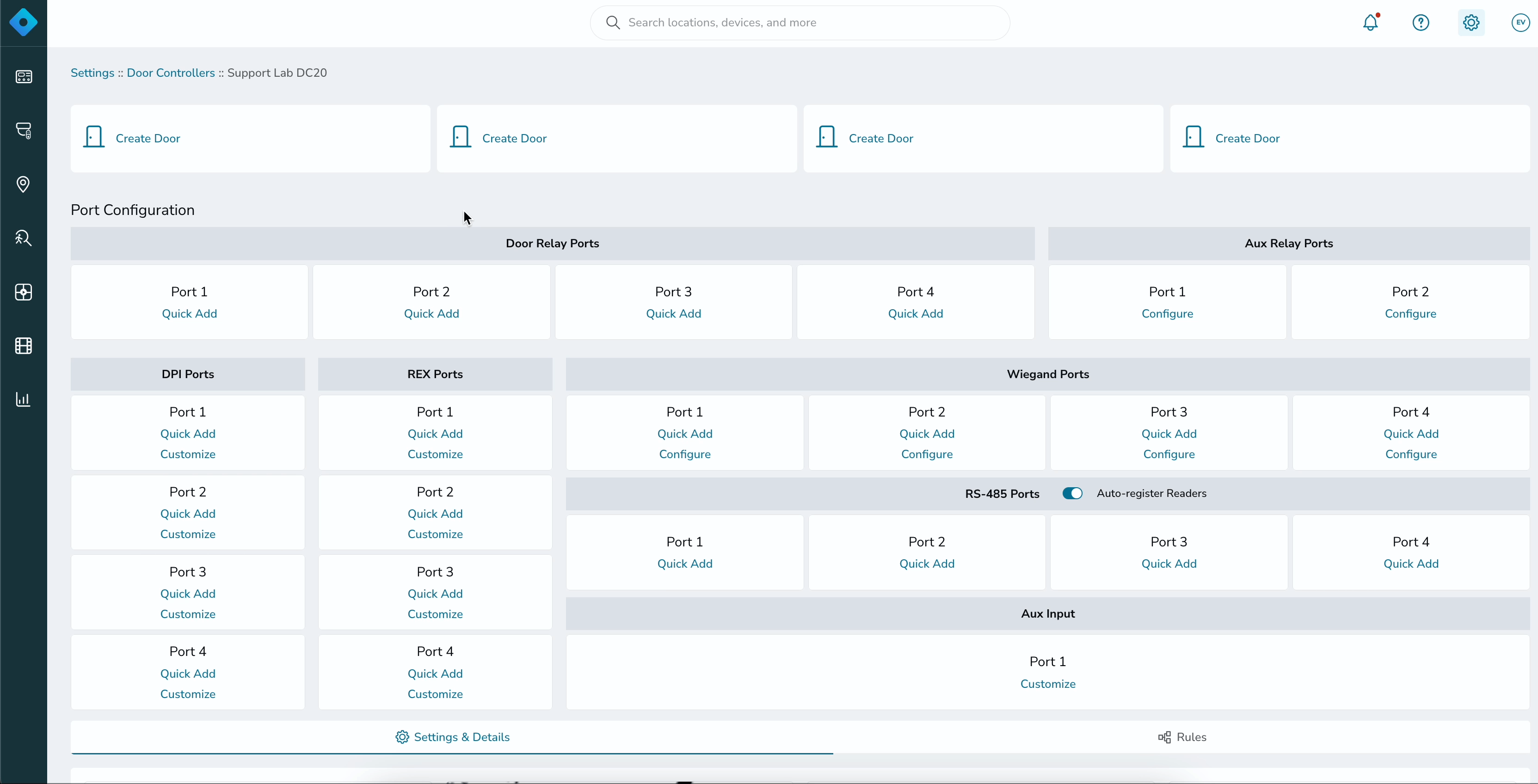Switch to the Rules tab
Screen dimensions: 1538x784
(1182, 737)
